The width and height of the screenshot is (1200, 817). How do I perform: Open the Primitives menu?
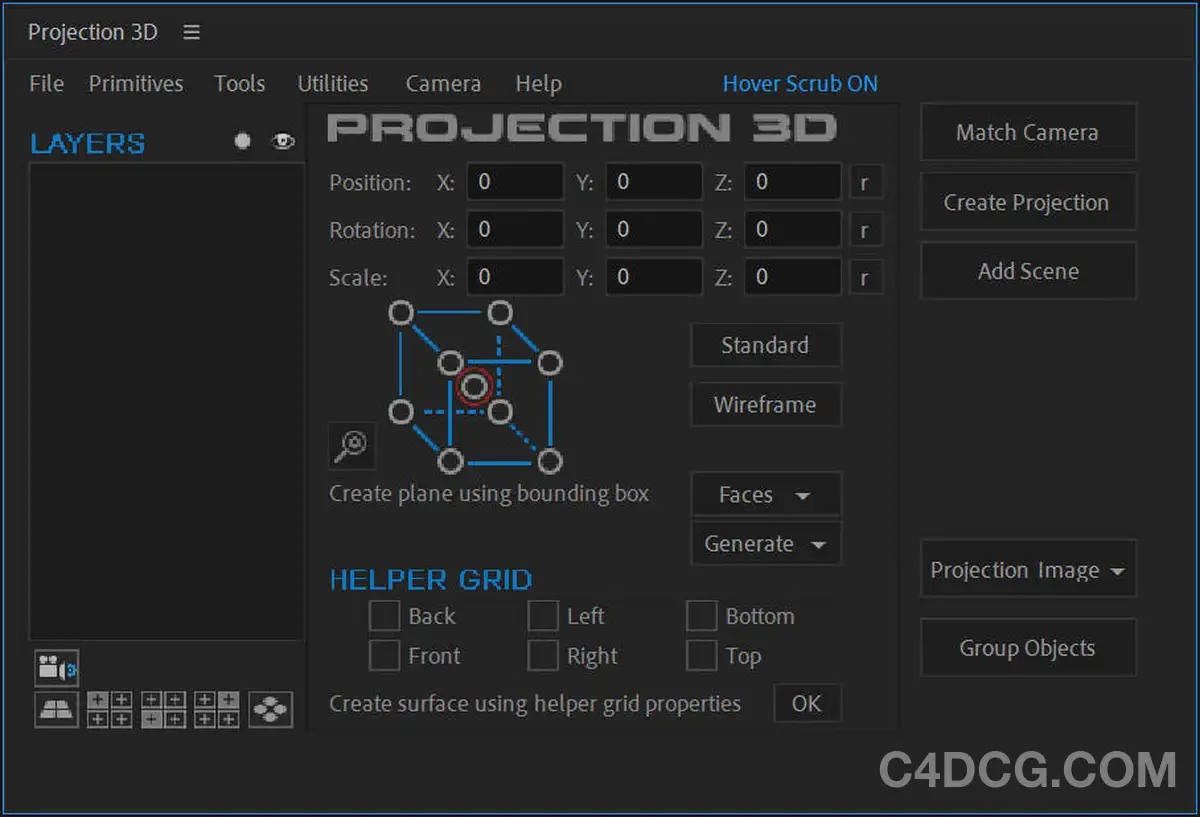[x=136, y=84]
